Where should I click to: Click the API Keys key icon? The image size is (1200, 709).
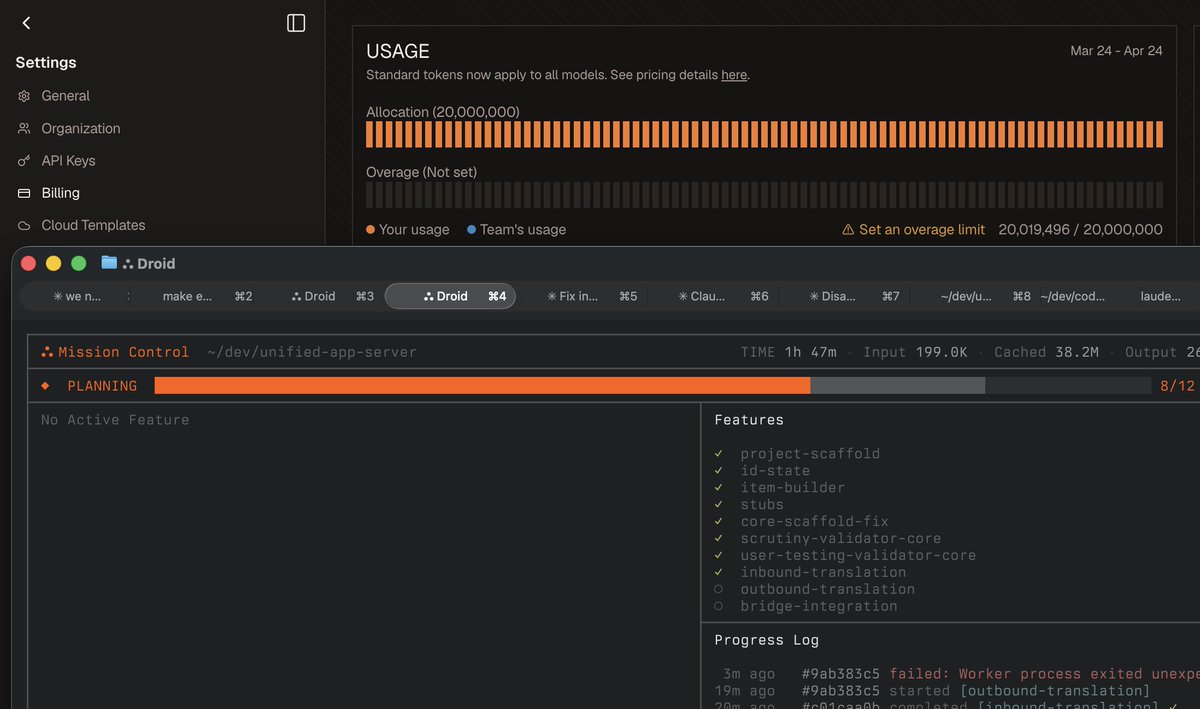[24, 161]
